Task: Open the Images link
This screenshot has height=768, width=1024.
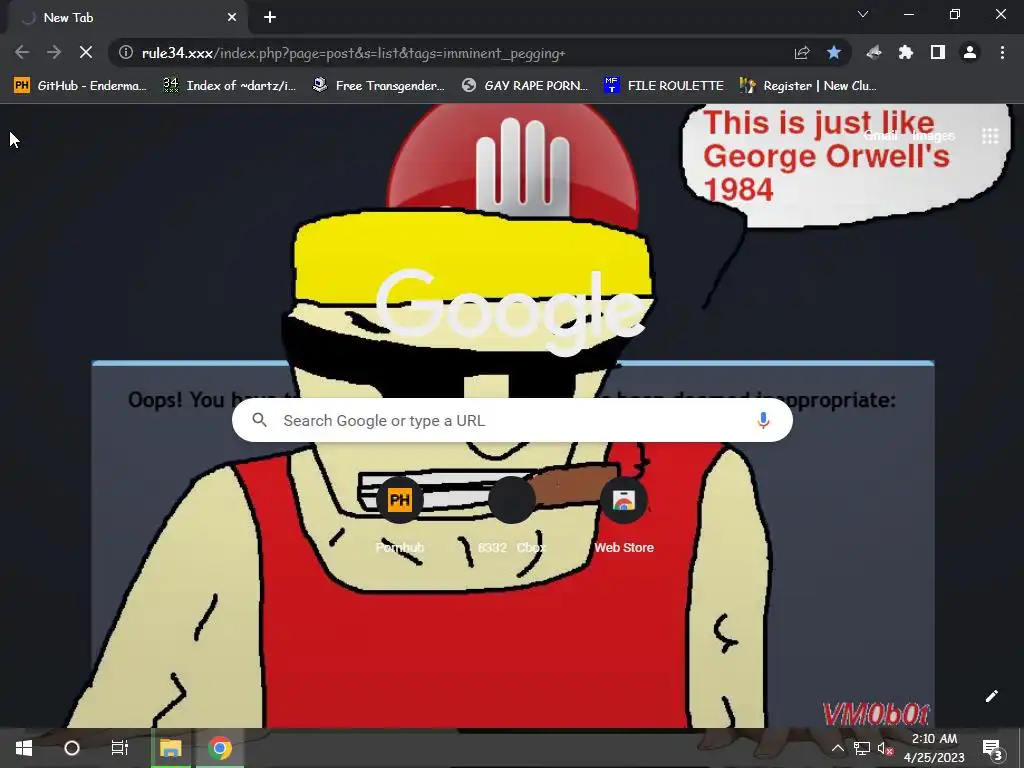Action: (933, 136)
